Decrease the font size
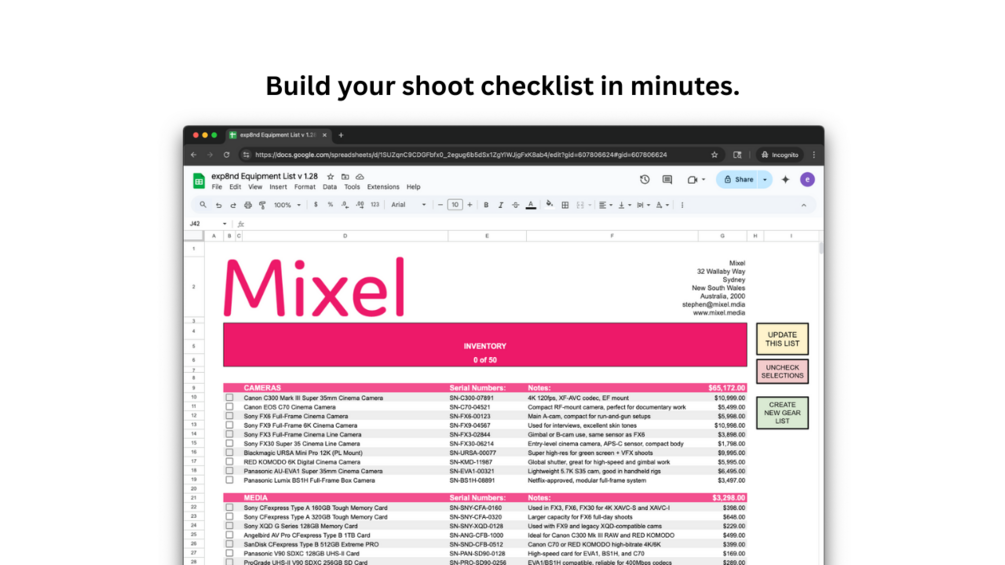The height and width of the screenshot is (565, 1005). click(440, 205)
